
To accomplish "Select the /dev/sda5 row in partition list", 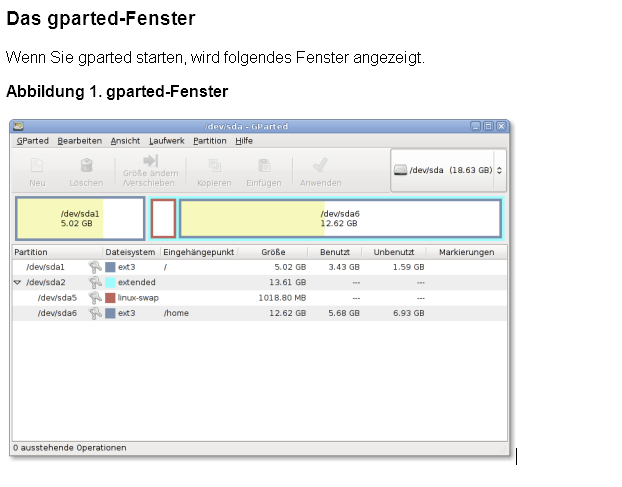I will click(259, 298).
